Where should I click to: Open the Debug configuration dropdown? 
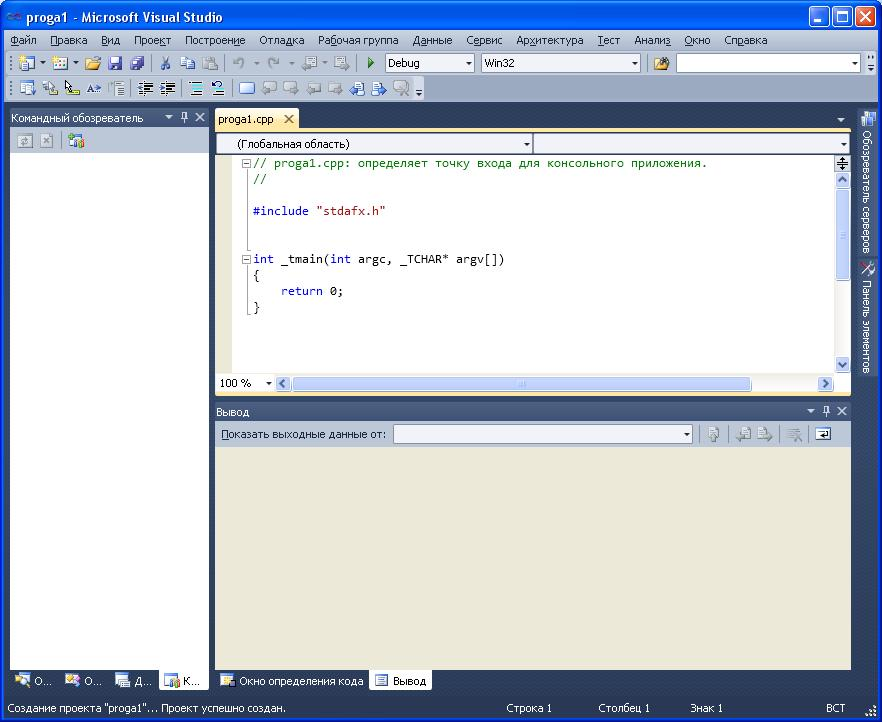tap(469, 63)
